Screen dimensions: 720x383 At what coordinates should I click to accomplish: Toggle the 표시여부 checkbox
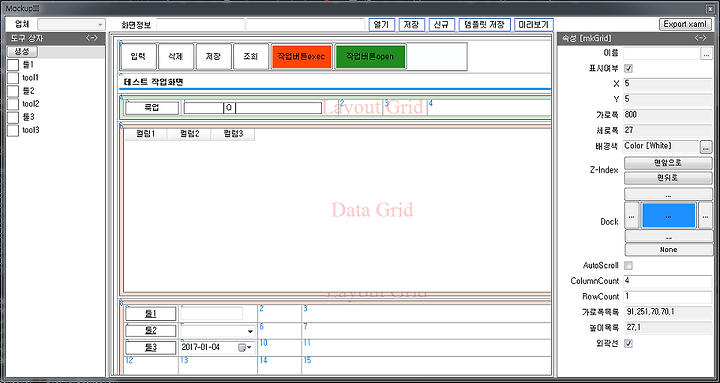coord(629,68)
